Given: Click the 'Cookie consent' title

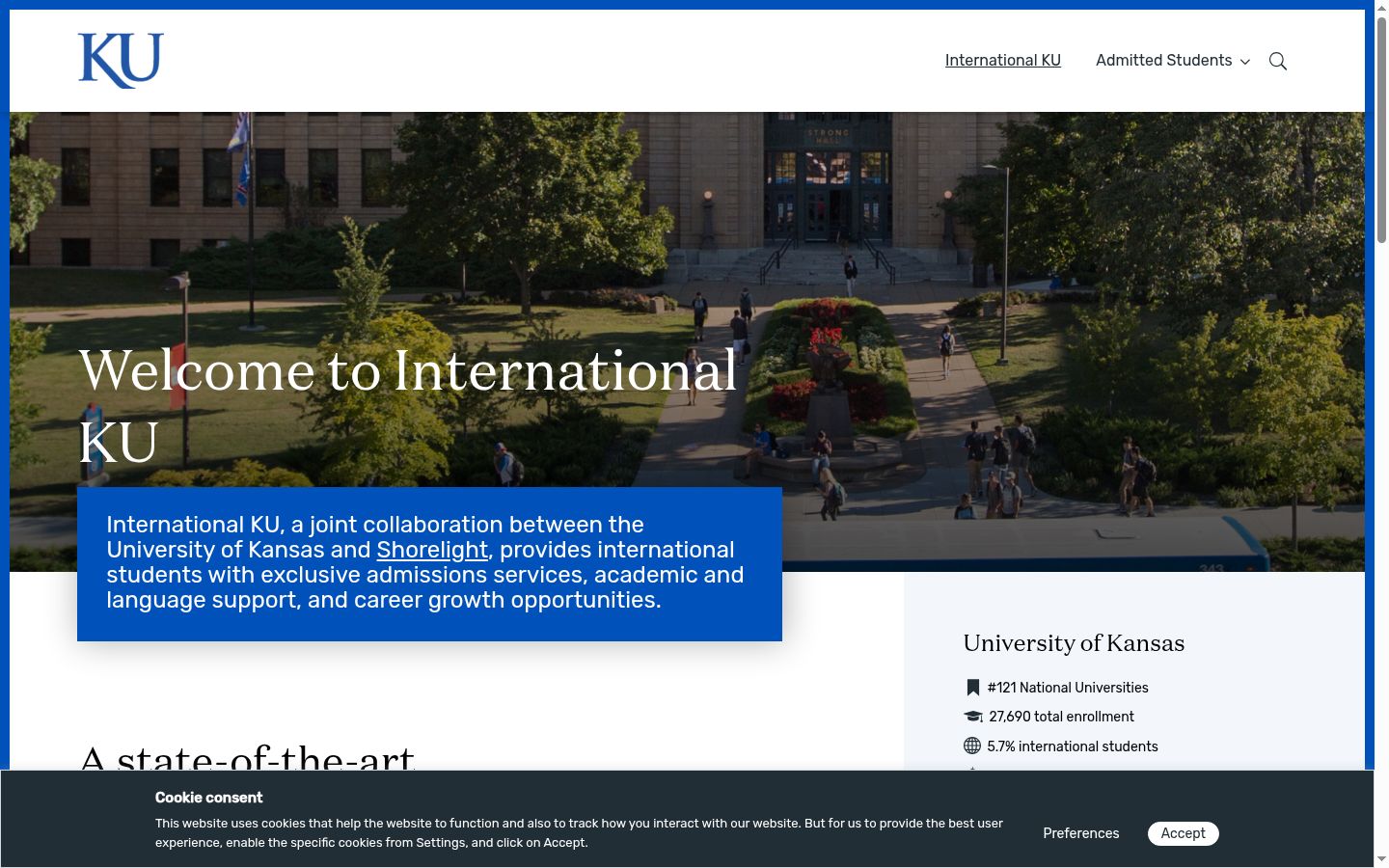Looking at the screenshot, I should [208, 798].
